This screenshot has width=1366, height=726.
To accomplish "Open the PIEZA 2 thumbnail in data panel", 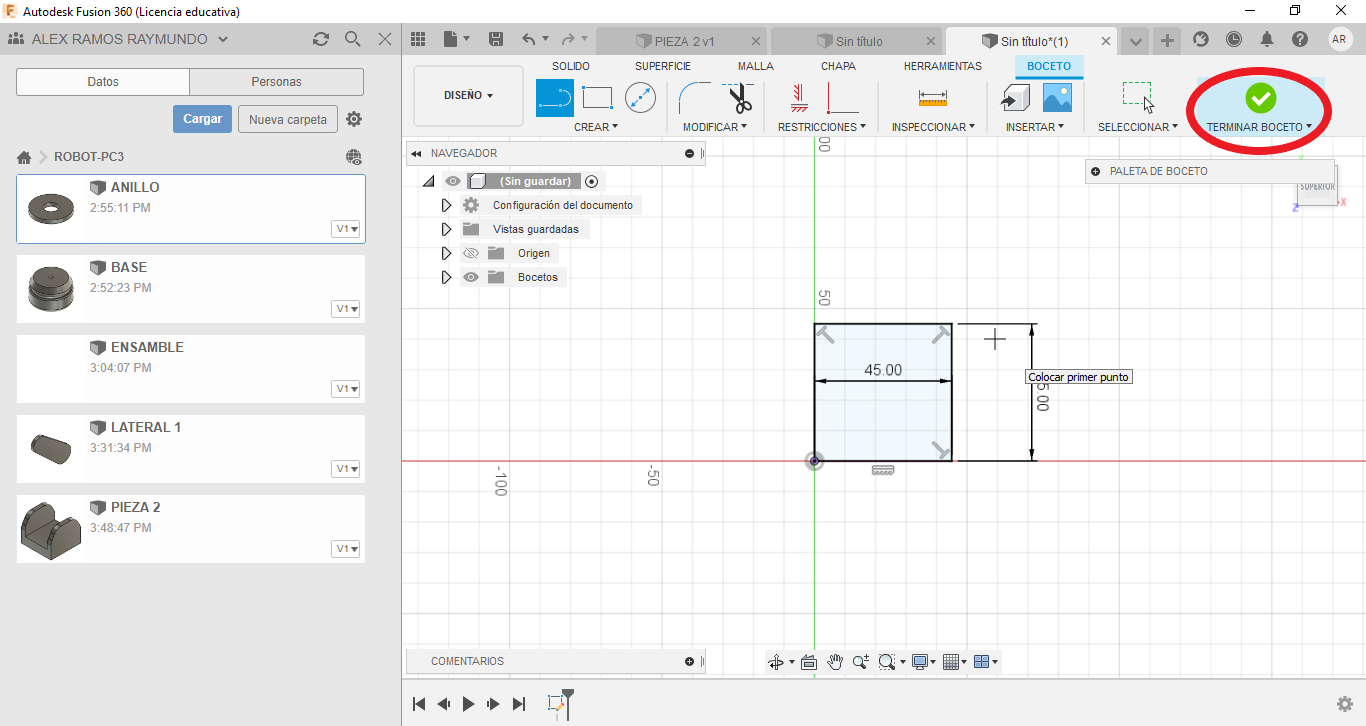I will click(50, 529).
